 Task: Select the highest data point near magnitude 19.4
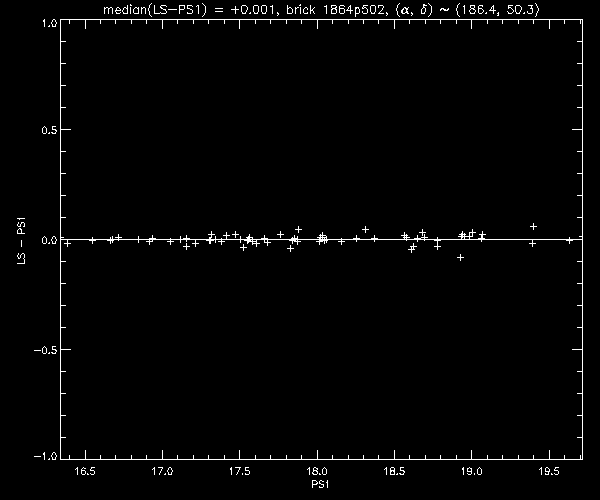[533, 226]
